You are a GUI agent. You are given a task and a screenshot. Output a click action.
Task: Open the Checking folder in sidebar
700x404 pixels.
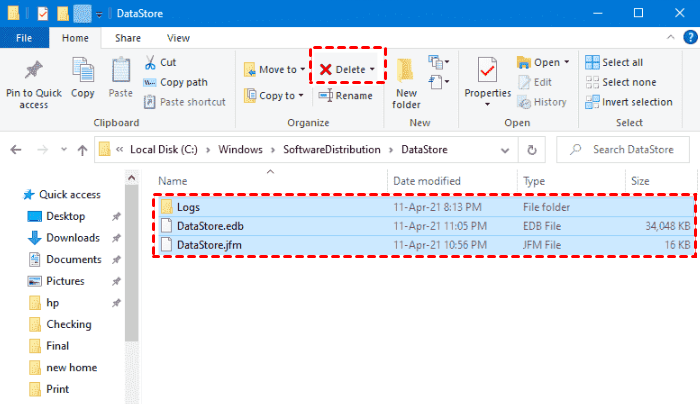click(x=60, y=324)
